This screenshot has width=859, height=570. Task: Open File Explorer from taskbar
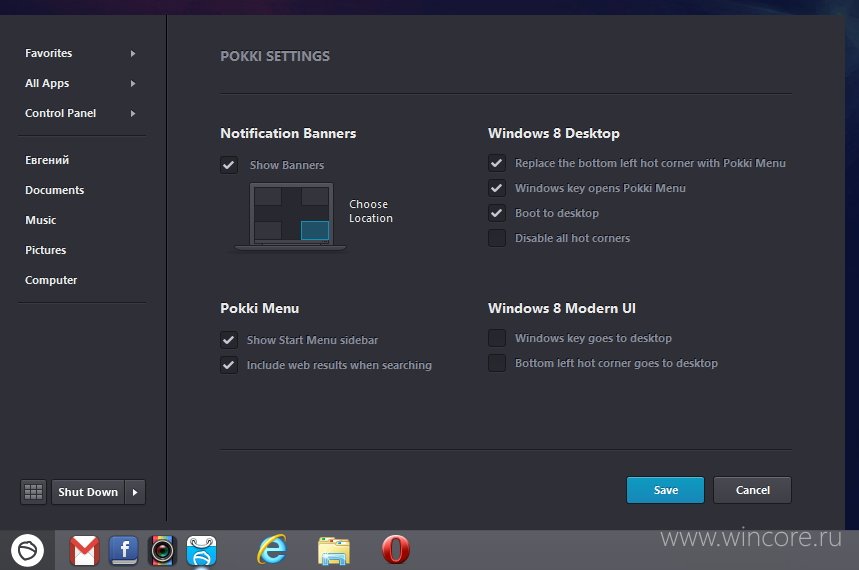pyautogui.click(x=334, y=550)
